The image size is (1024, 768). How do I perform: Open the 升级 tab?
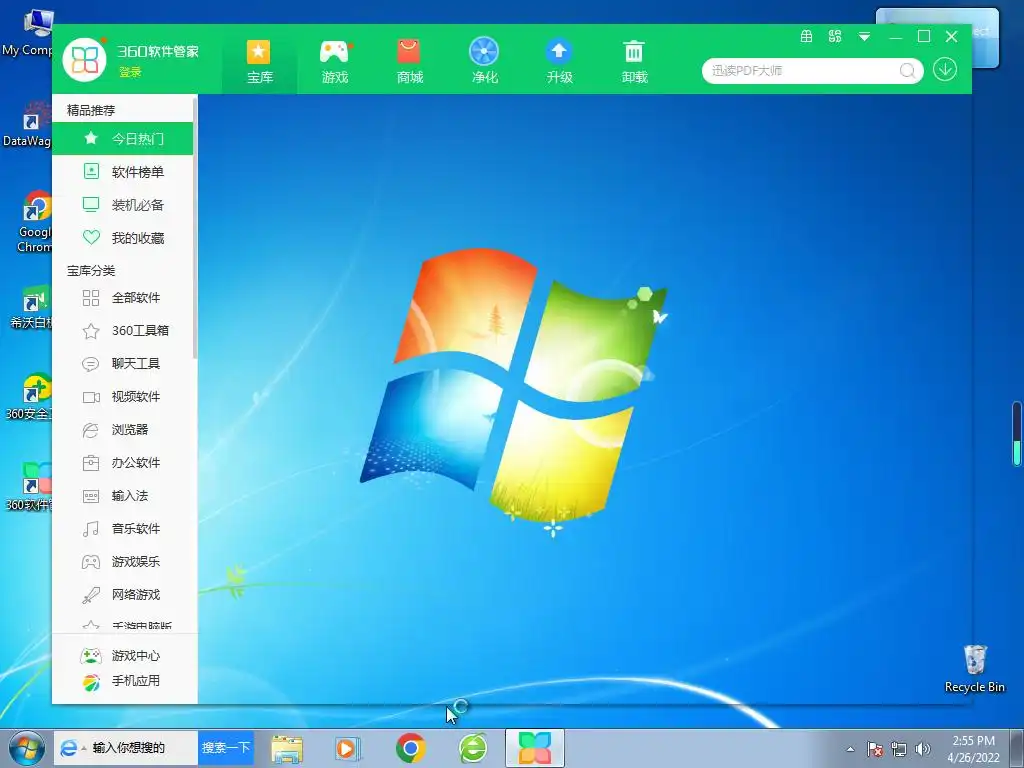pos(560,62)
